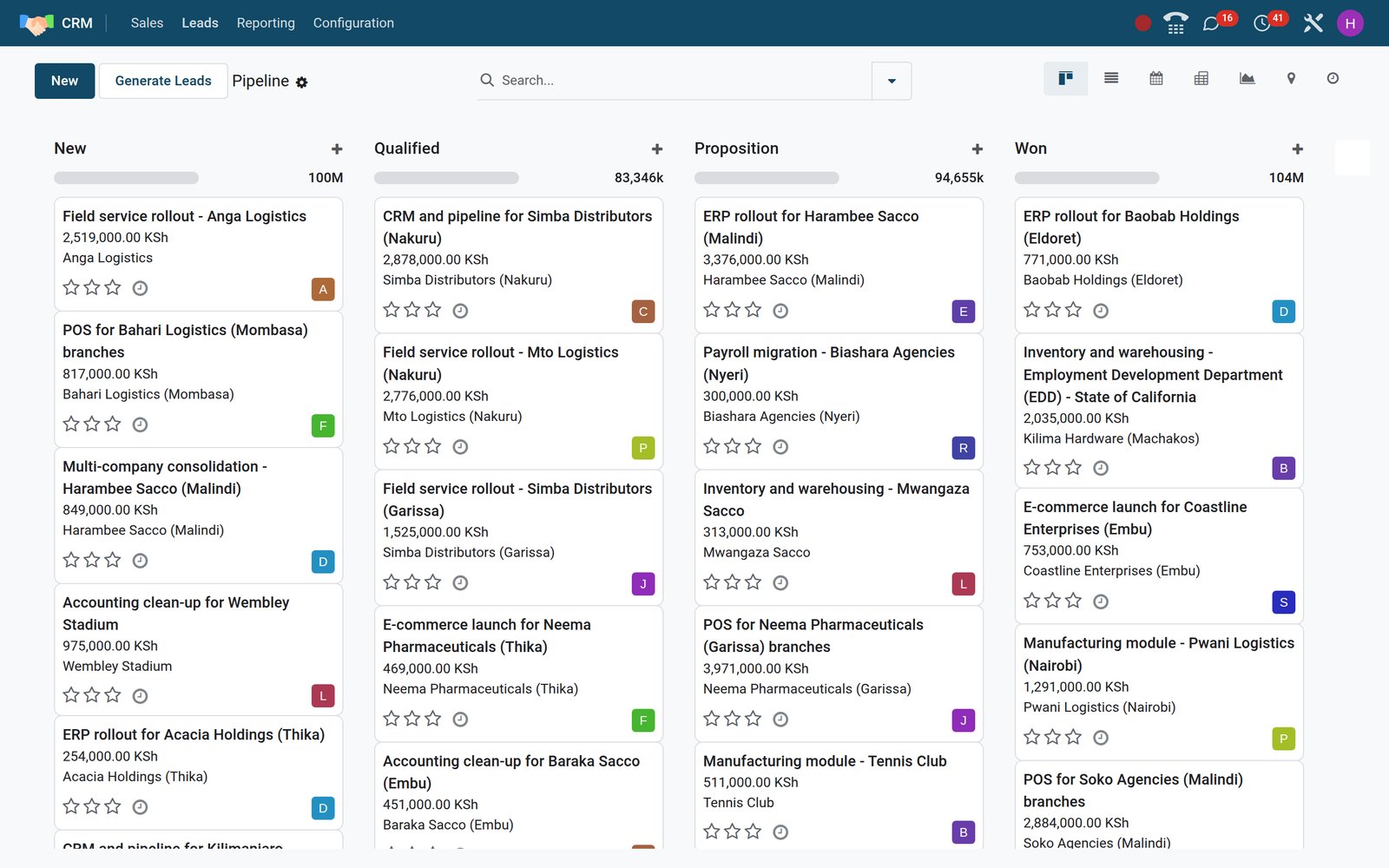Screen dimensions: 1389x868
Task: Click salesperson avatar A on Anga Logistics card
Action: (323, 289)
